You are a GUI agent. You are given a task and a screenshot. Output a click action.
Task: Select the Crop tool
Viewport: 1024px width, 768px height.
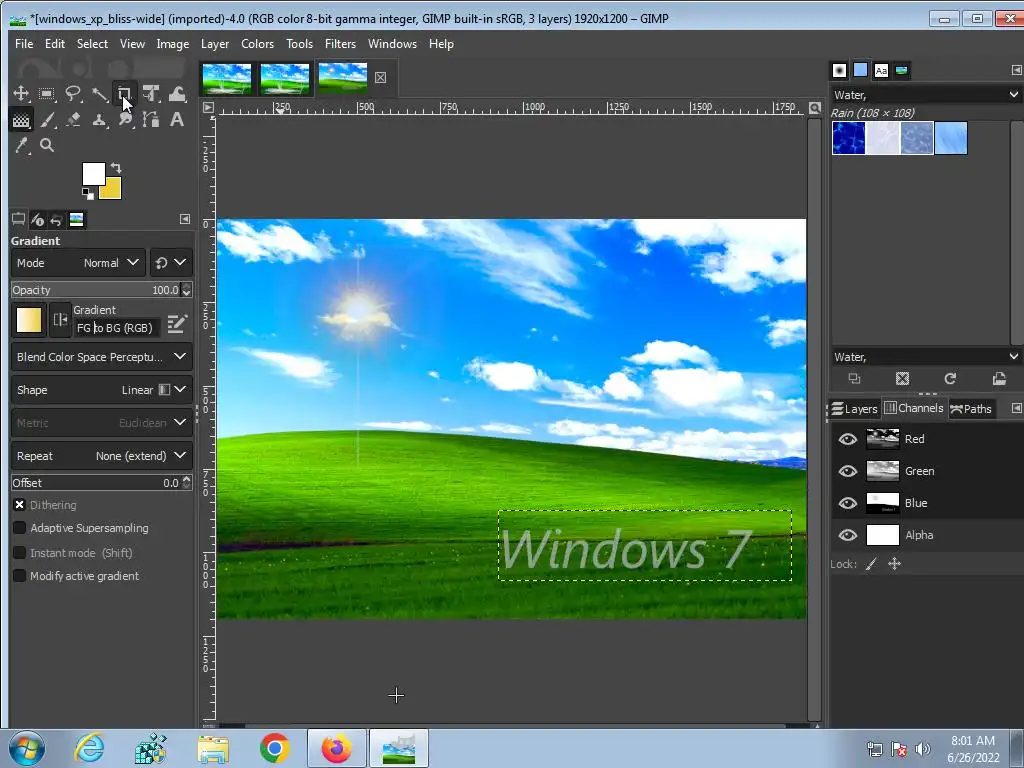[125, 93]
